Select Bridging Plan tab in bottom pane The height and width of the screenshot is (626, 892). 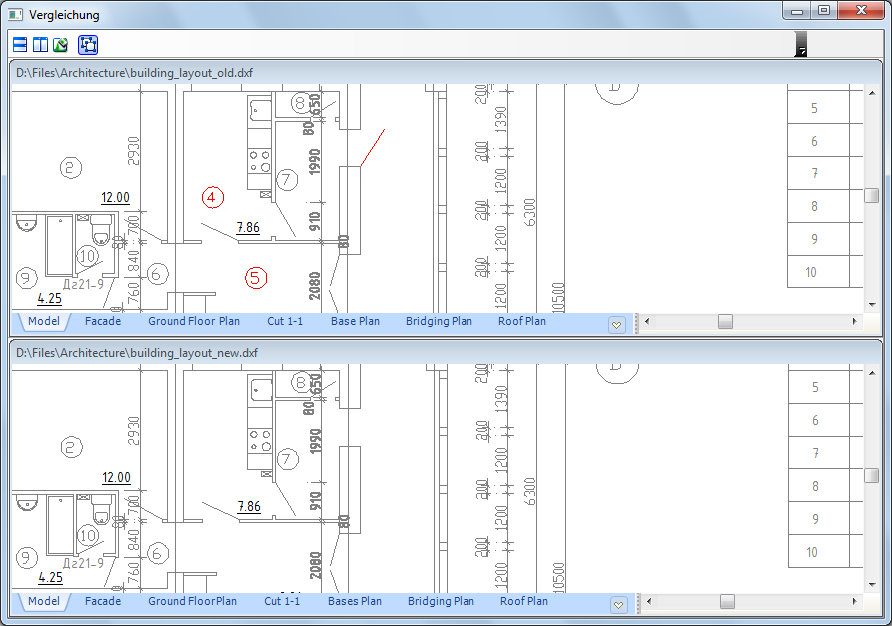441,602
